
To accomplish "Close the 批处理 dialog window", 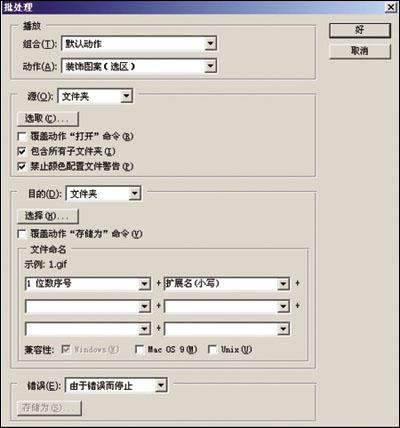I will tap(391, 7).
